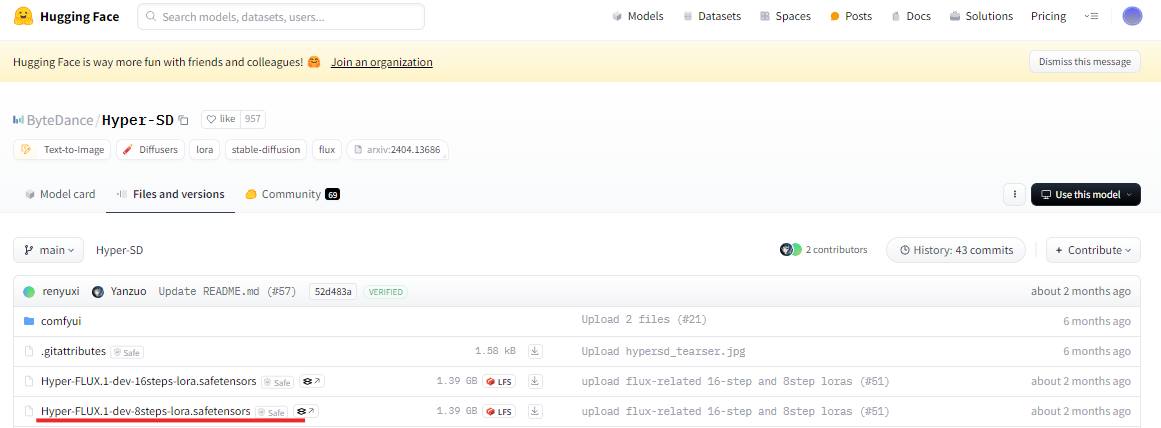Open the .gitattributes file
1161x428 pixels.
coord(73,351)
